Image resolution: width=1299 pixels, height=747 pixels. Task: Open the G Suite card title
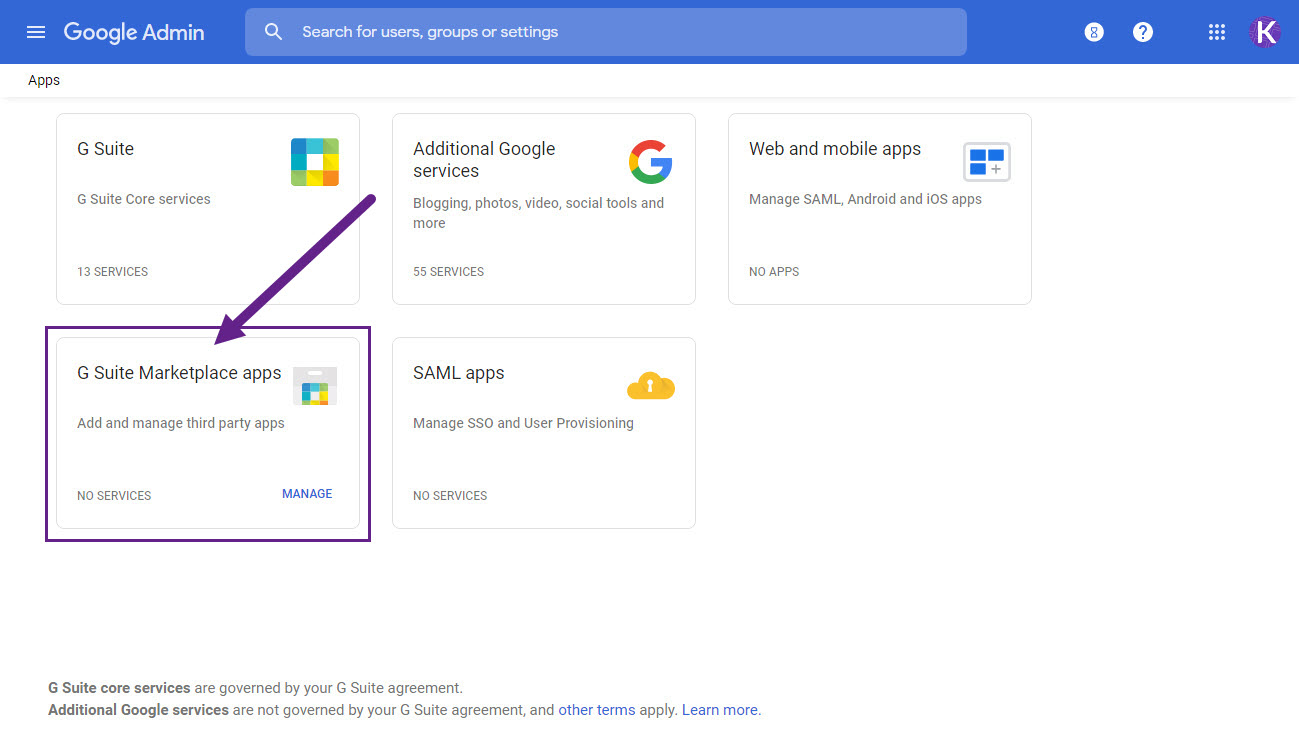(x=105, y=149)
